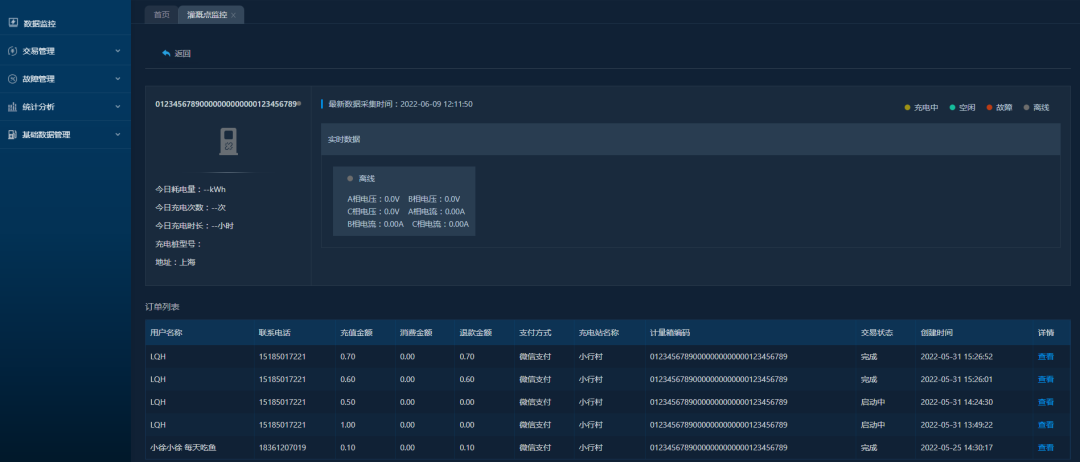The width and height of the screenshot is (1080, 462).
Task: Click the 1.00 recharge amount cell
Action: (348, 425)
